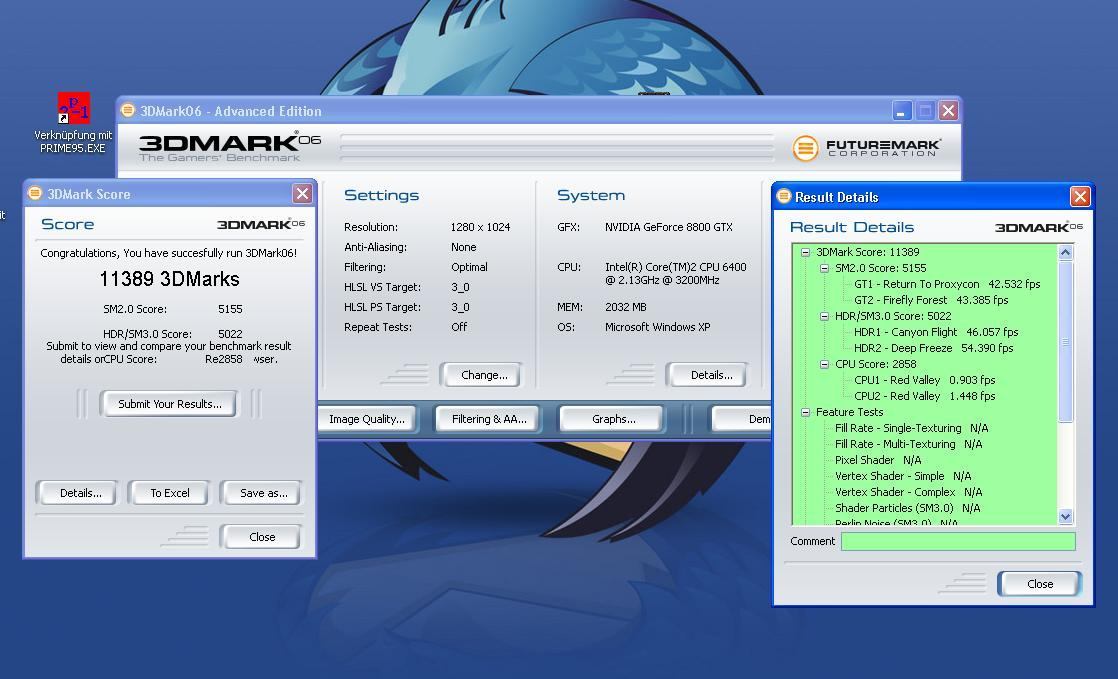Click the Futuremark Corporation logo
This screenshot has width=1118, height=679.
pos(867,148)
